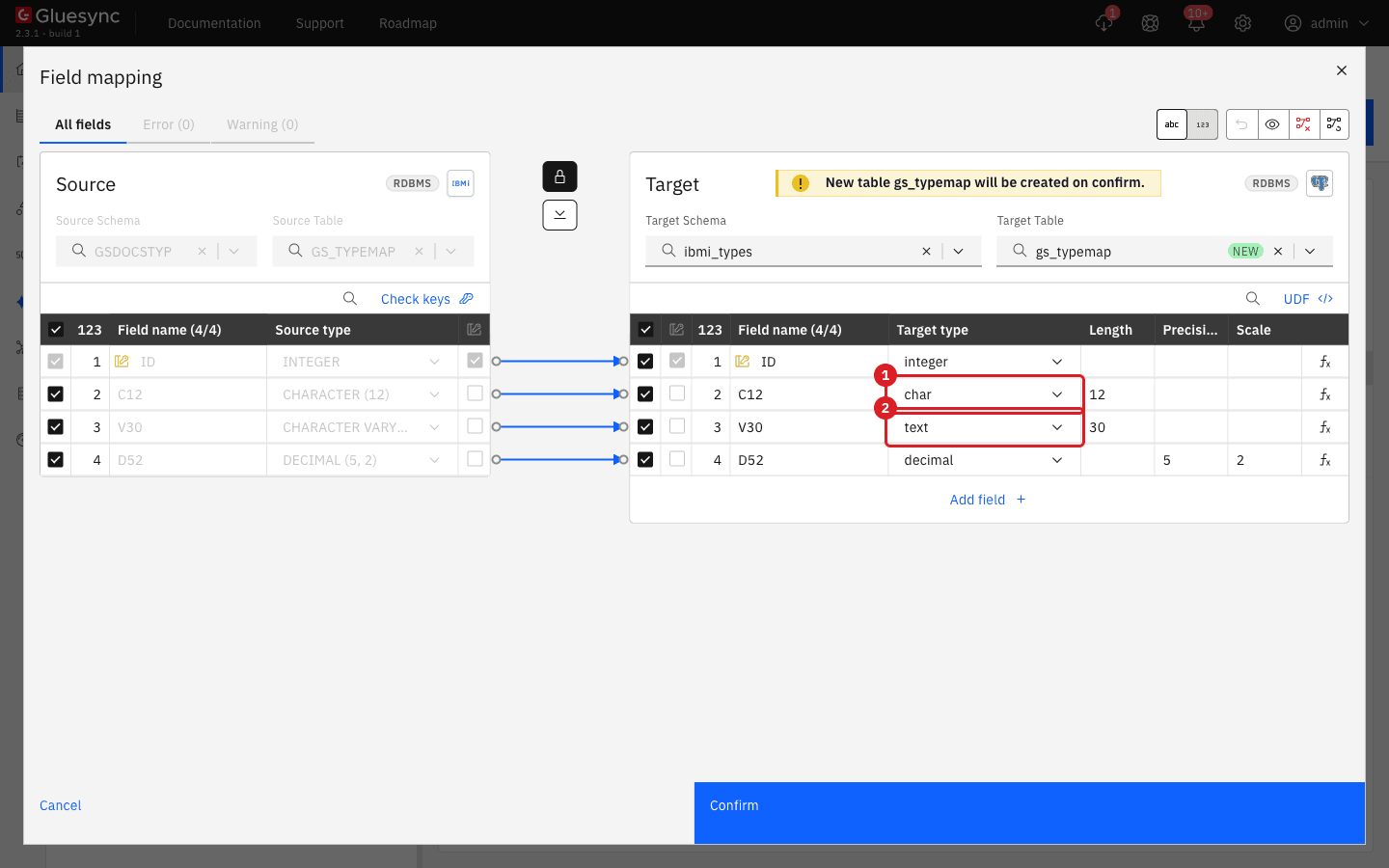Open target type dropdown for D52

coord(984,460)
